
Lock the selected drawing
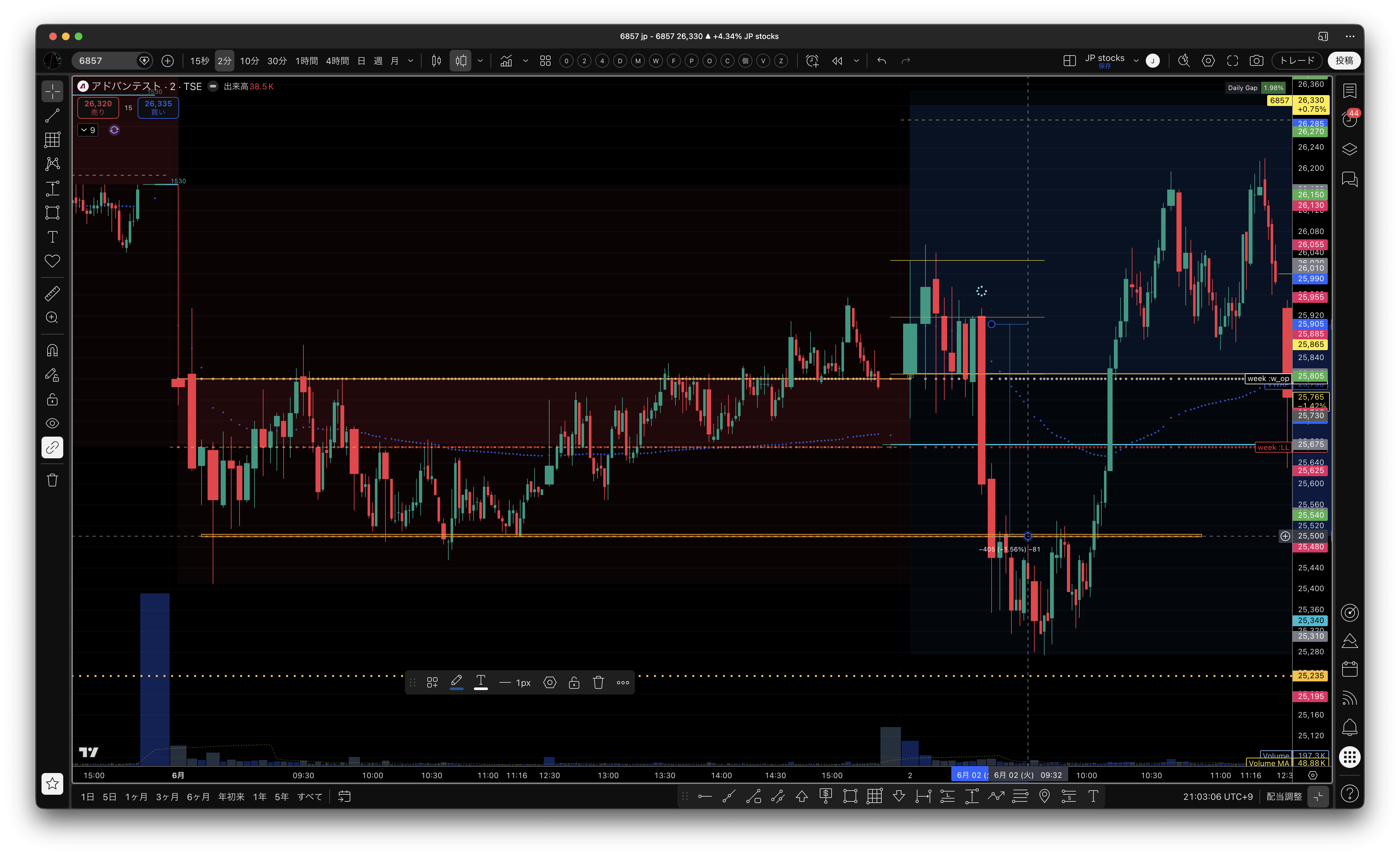[x=574, y=683]
